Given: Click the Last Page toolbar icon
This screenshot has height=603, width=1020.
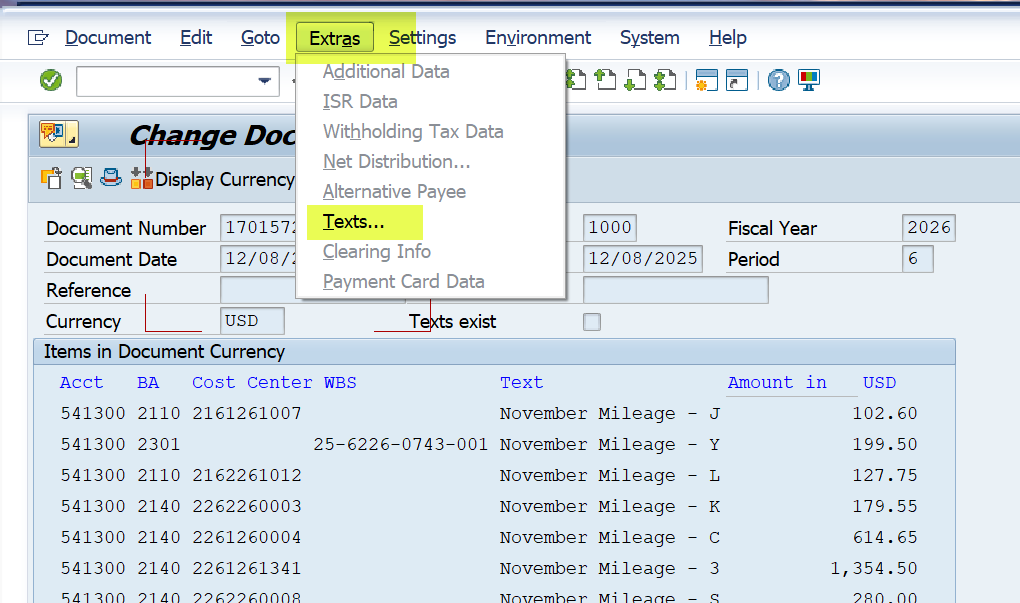Looking at the screenshot, I should (x=664, y=81).
